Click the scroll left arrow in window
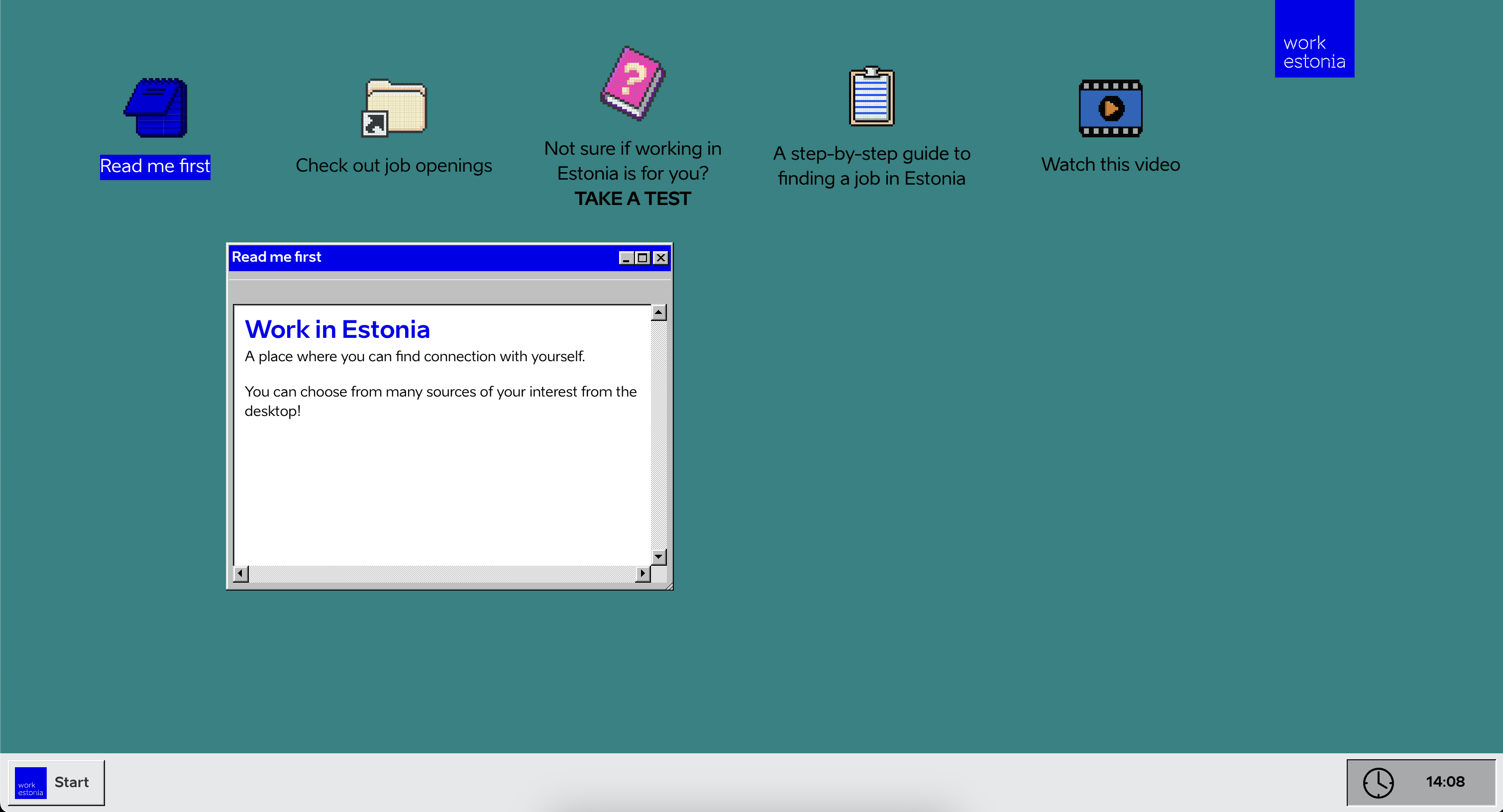1503x812 pixels. pos(240,573)
